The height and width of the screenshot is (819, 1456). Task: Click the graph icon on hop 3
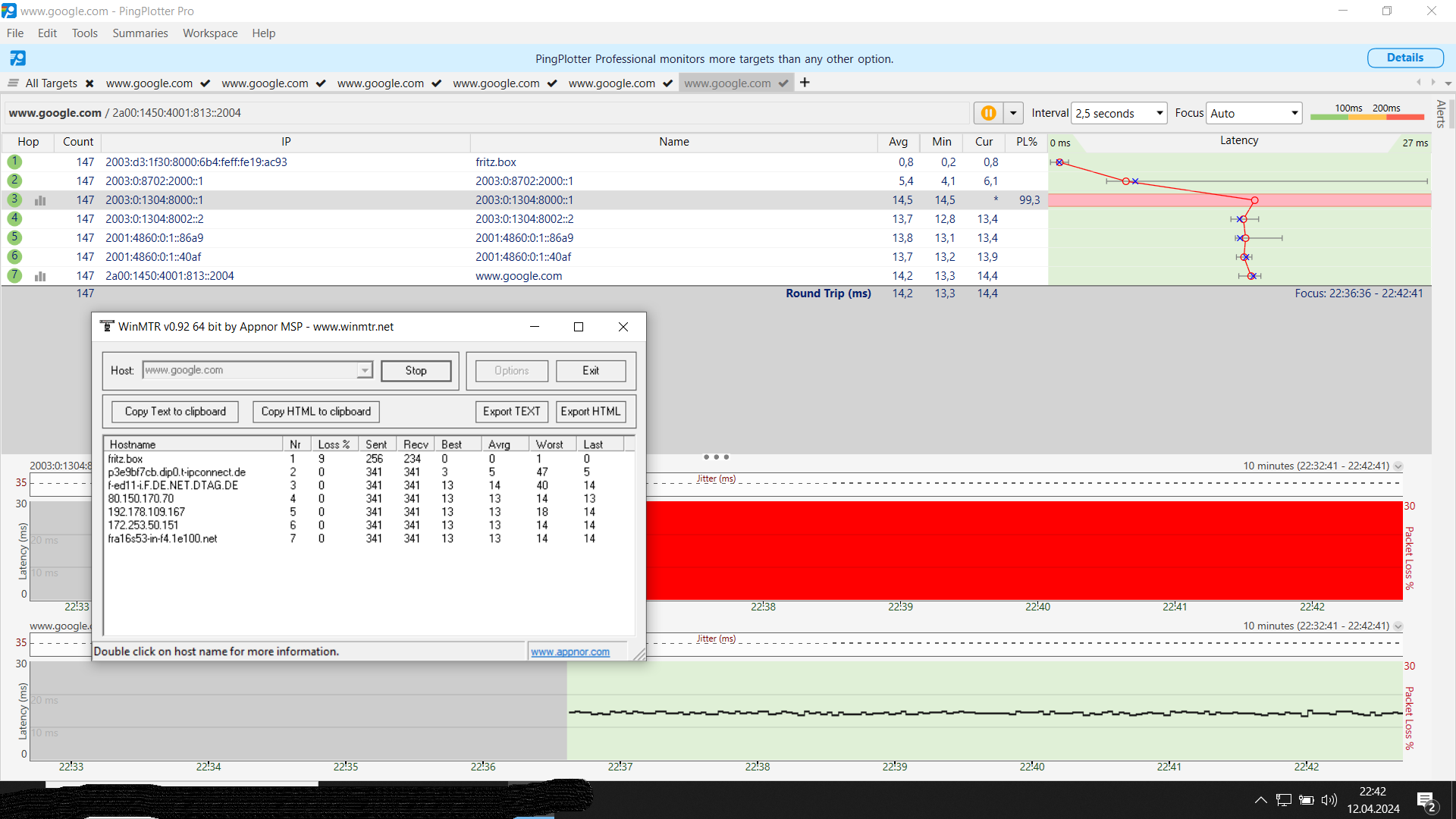click(x=40, y=200)
